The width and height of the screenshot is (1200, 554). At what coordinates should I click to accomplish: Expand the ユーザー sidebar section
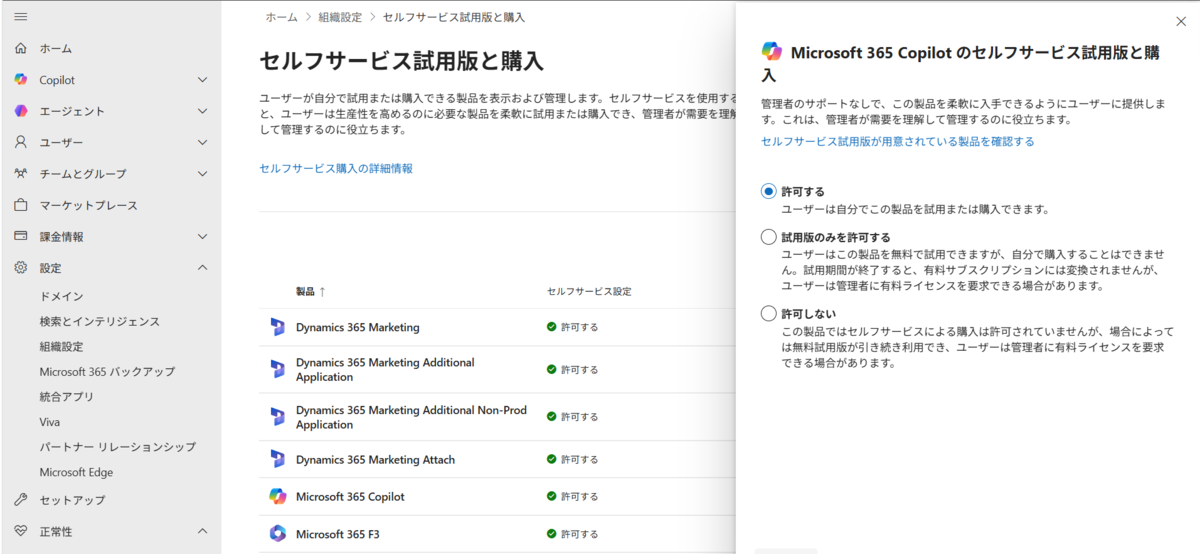pyautogui.click(x=203, y=143)
